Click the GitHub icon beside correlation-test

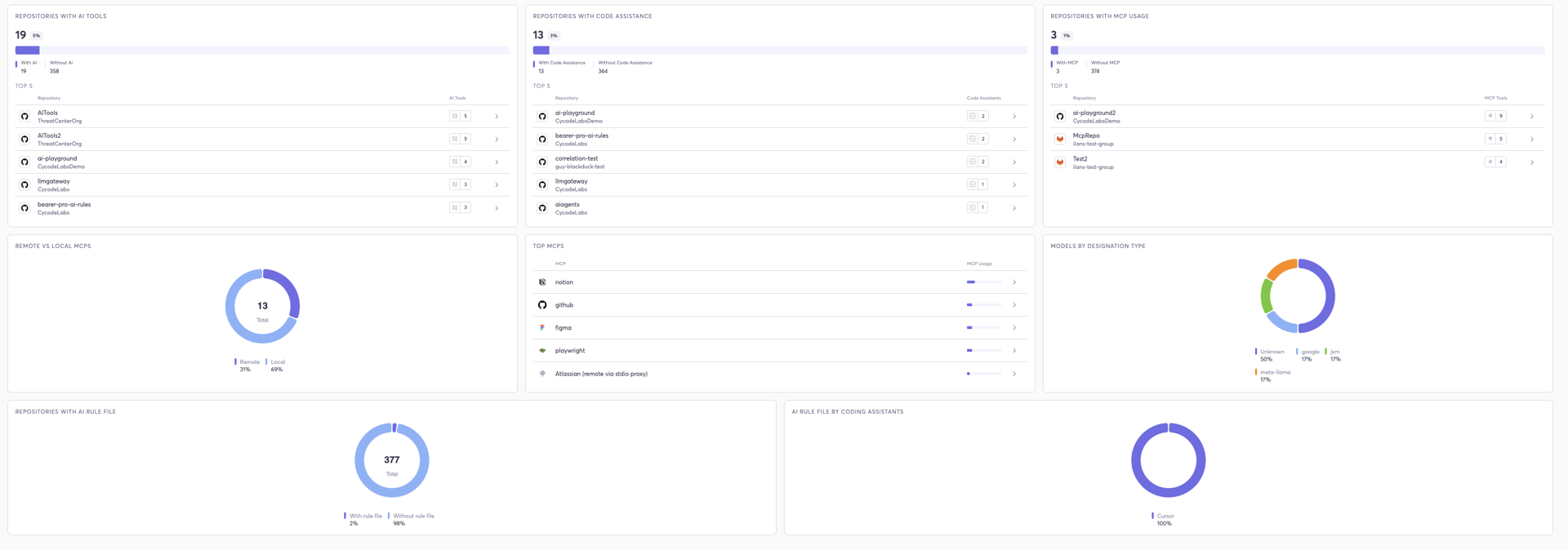tap(542, 162)
